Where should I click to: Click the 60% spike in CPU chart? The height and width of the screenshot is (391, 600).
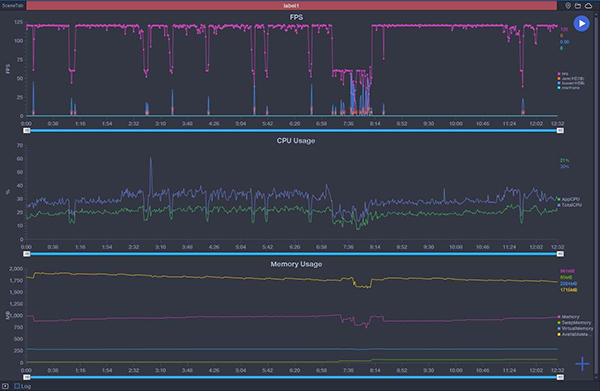[151, 158]
